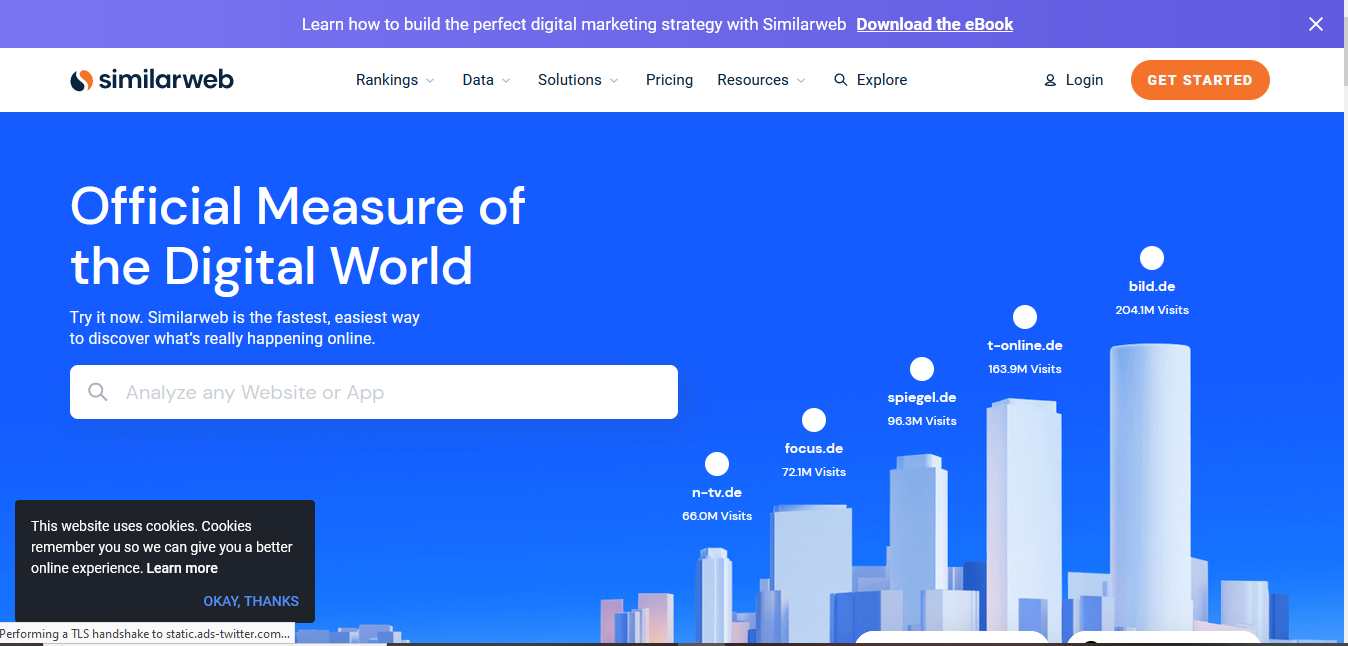Open the Learn more cookie link
1348x646 pixels.
[182, 568]
